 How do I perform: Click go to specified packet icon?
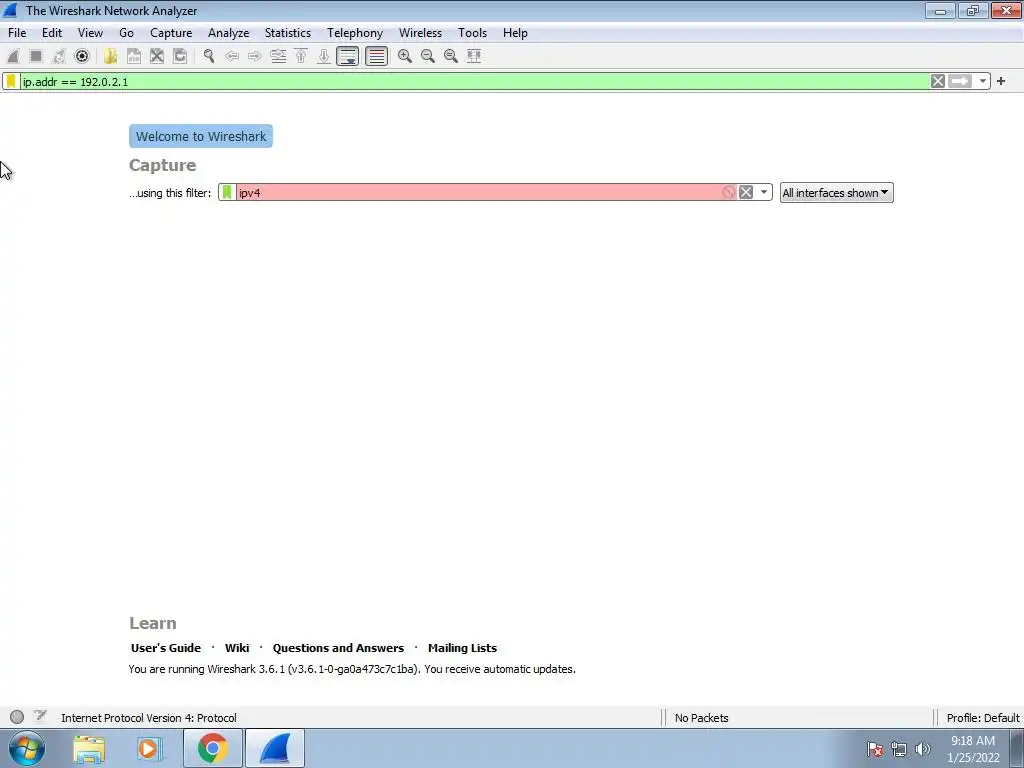click(278, 56)
